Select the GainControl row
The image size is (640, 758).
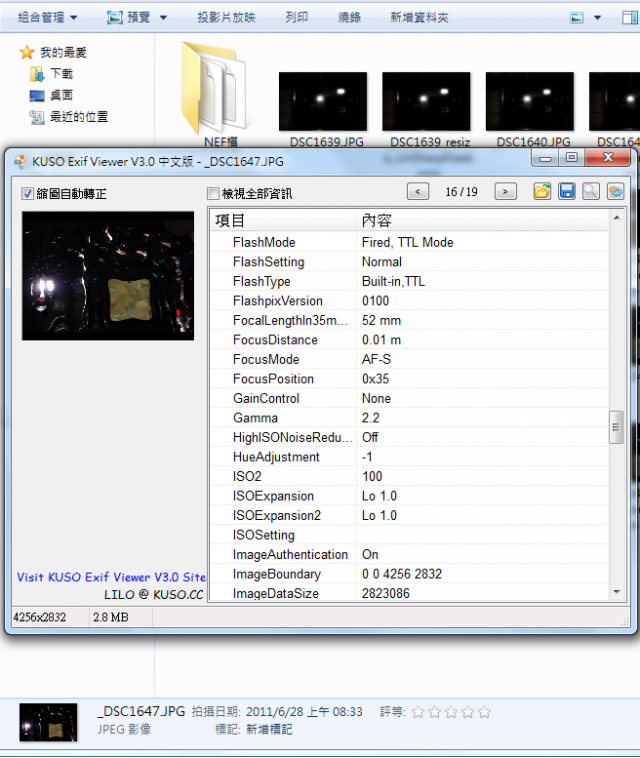pos(409,398)
